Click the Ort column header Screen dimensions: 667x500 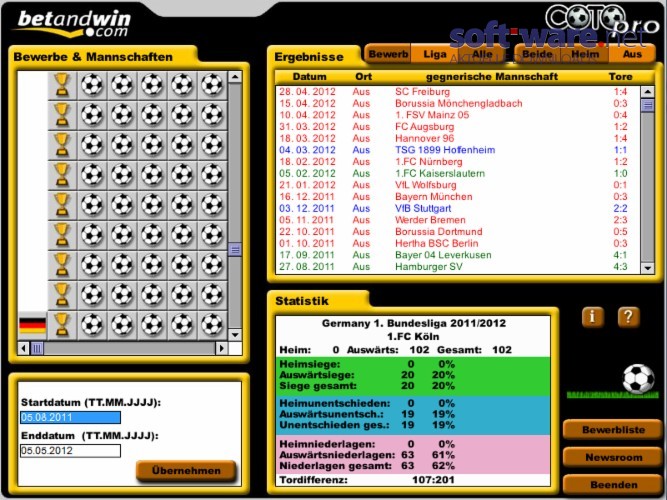[x=363, y=77]
